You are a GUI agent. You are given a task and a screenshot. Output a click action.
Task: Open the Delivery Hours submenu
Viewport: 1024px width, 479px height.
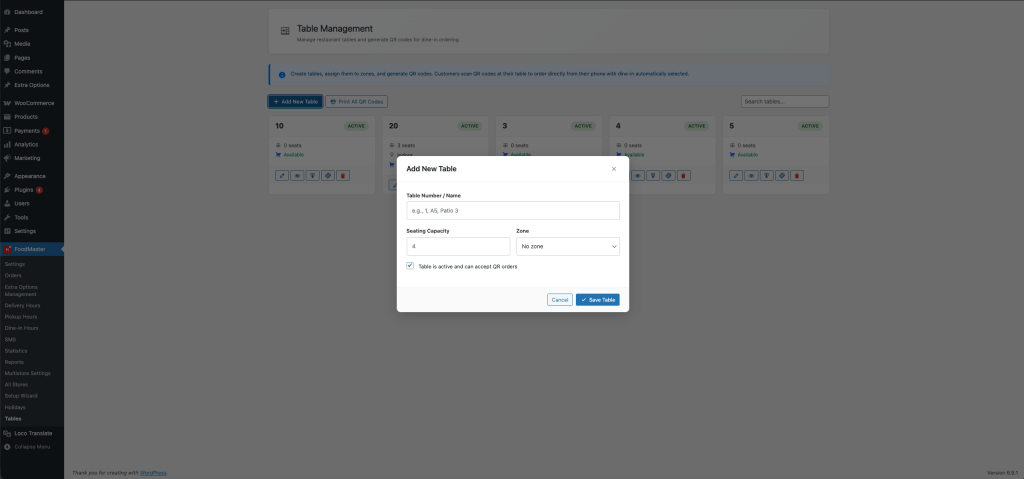tap(22, 305)
